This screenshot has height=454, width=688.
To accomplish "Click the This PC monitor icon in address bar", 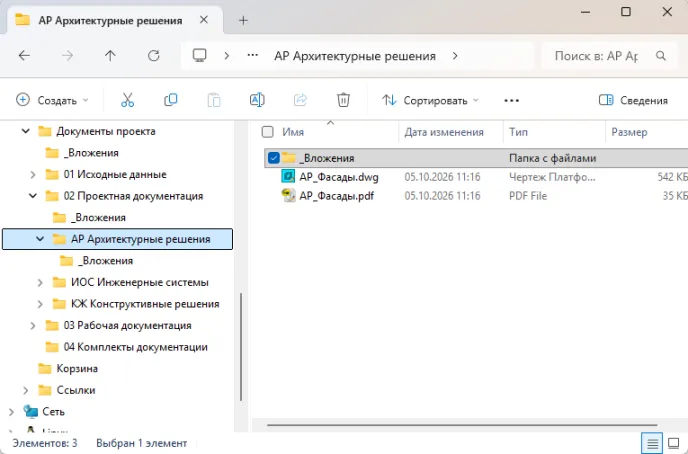I will click(200, 55).
